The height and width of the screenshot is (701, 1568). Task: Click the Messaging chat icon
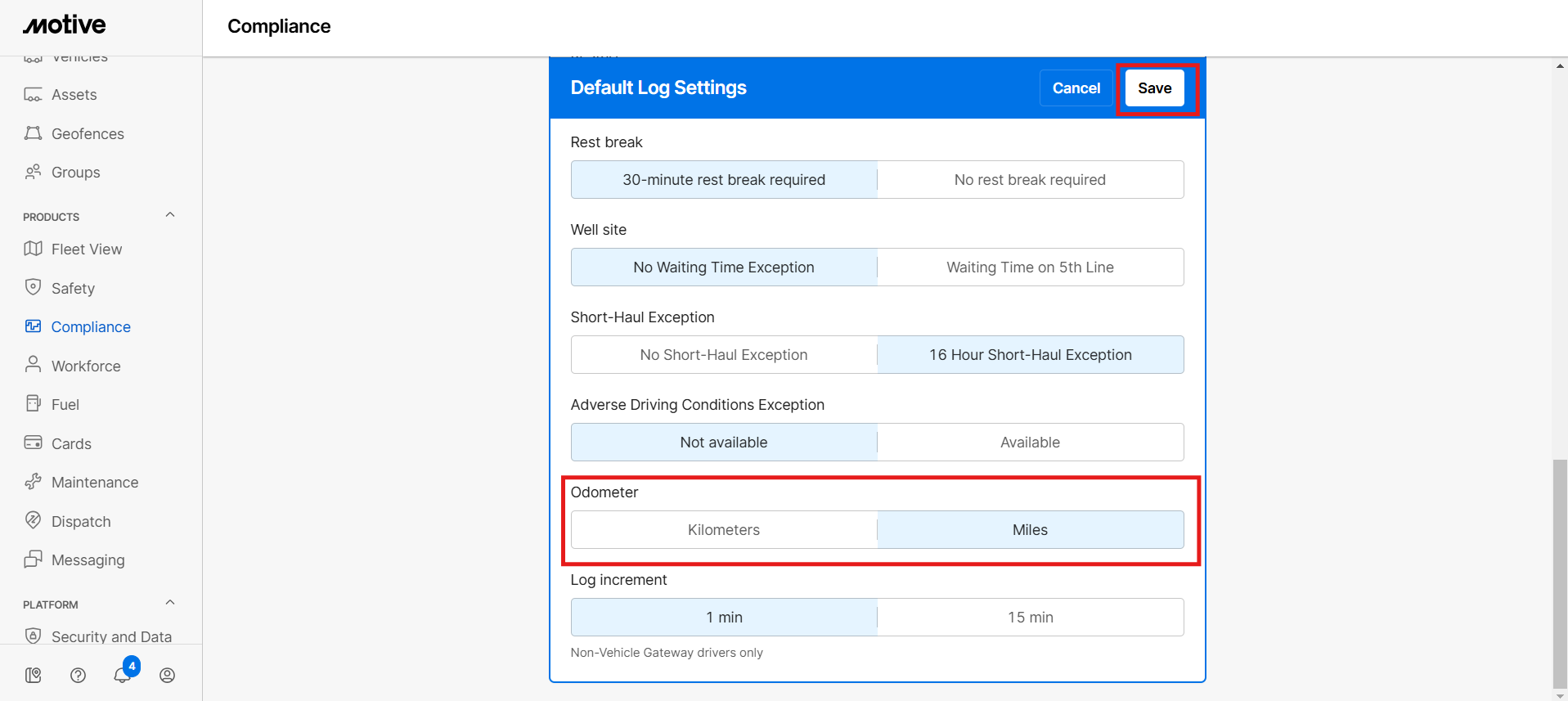click(33, 559)
